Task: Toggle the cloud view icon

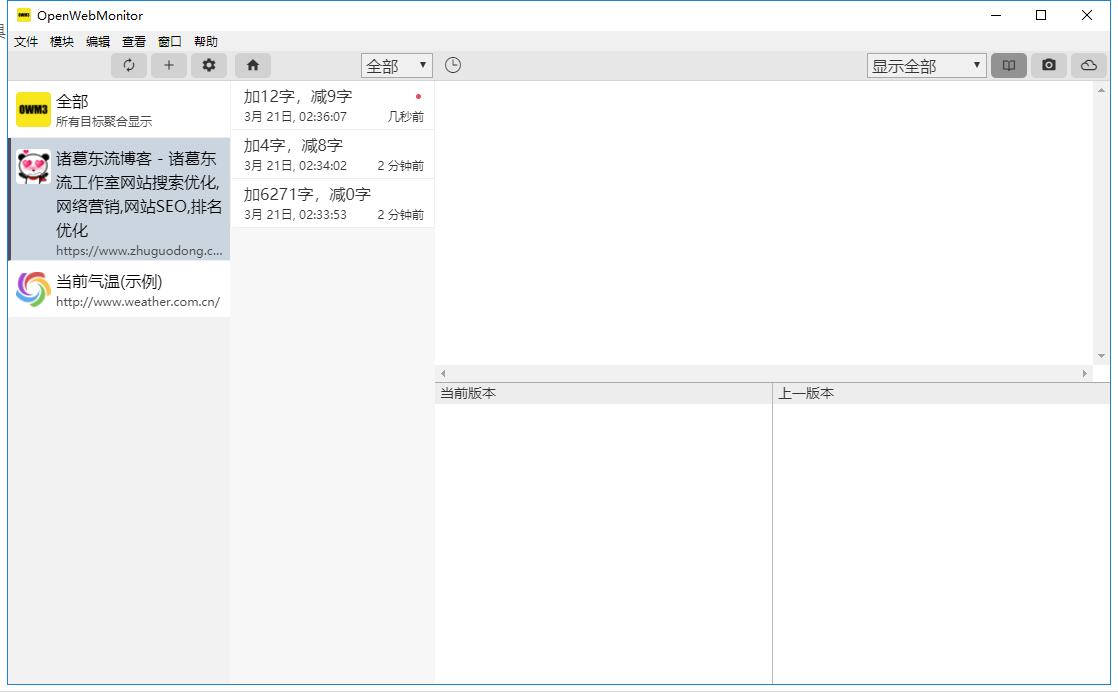Action: click(x=1088, y=65)
